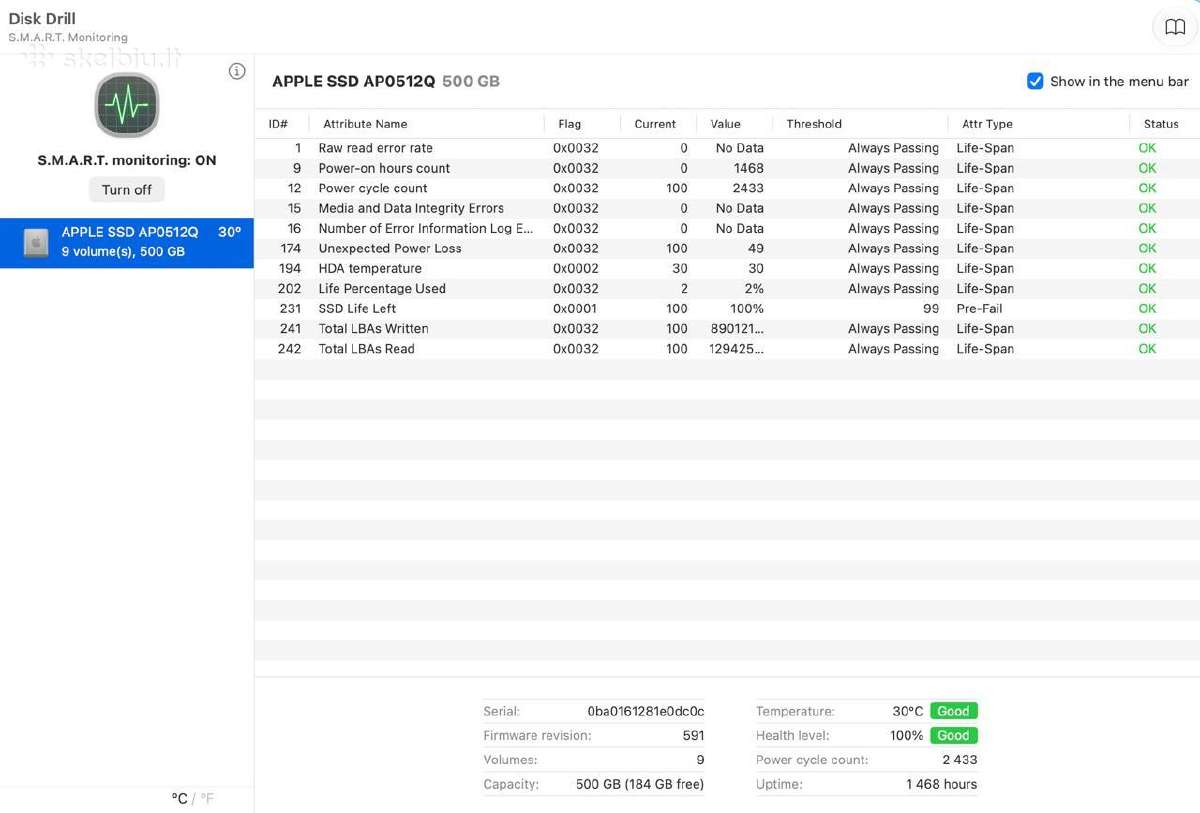The image size is (1200, 813).
Task: Click OK status for SSD Life Left
Action: [1147, 308]
